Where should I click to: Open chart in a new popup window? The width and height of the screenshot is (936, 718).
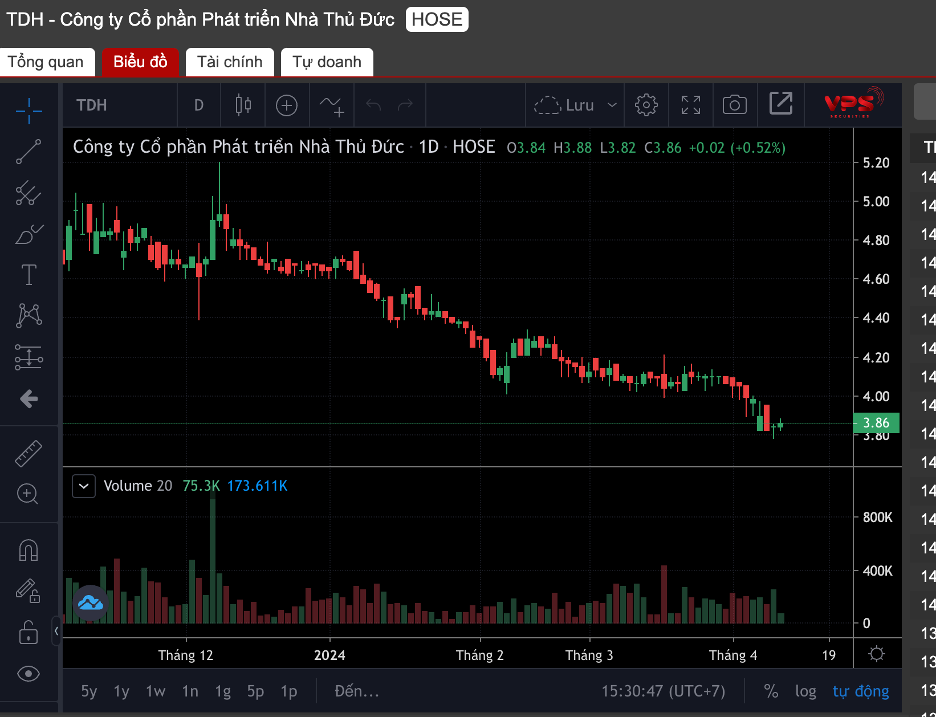[781, 104]
